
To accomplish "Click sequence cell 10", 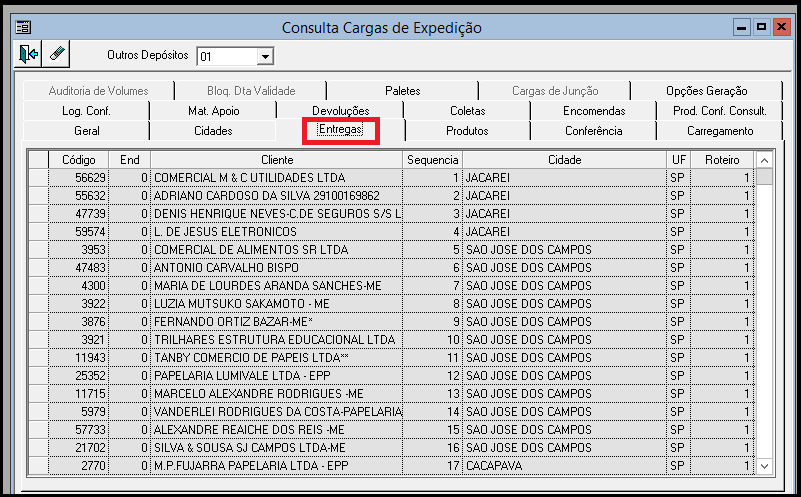I will [433, 340].
